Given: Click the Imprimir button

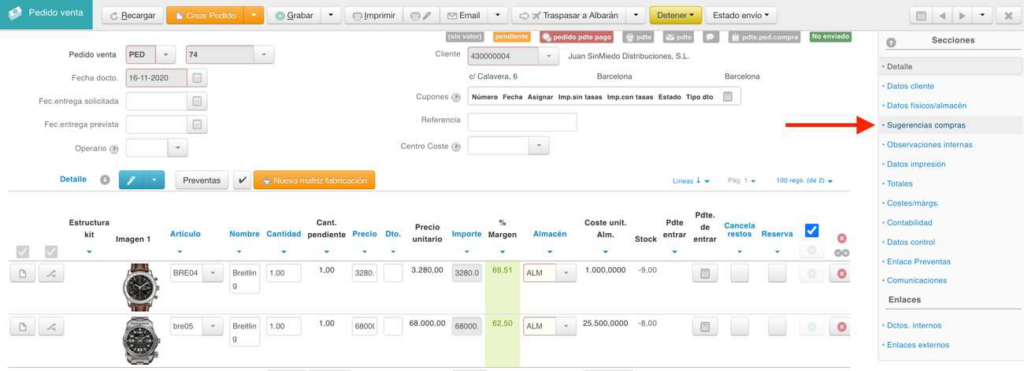Looking at the screenshot, I should tap(374, 15).
